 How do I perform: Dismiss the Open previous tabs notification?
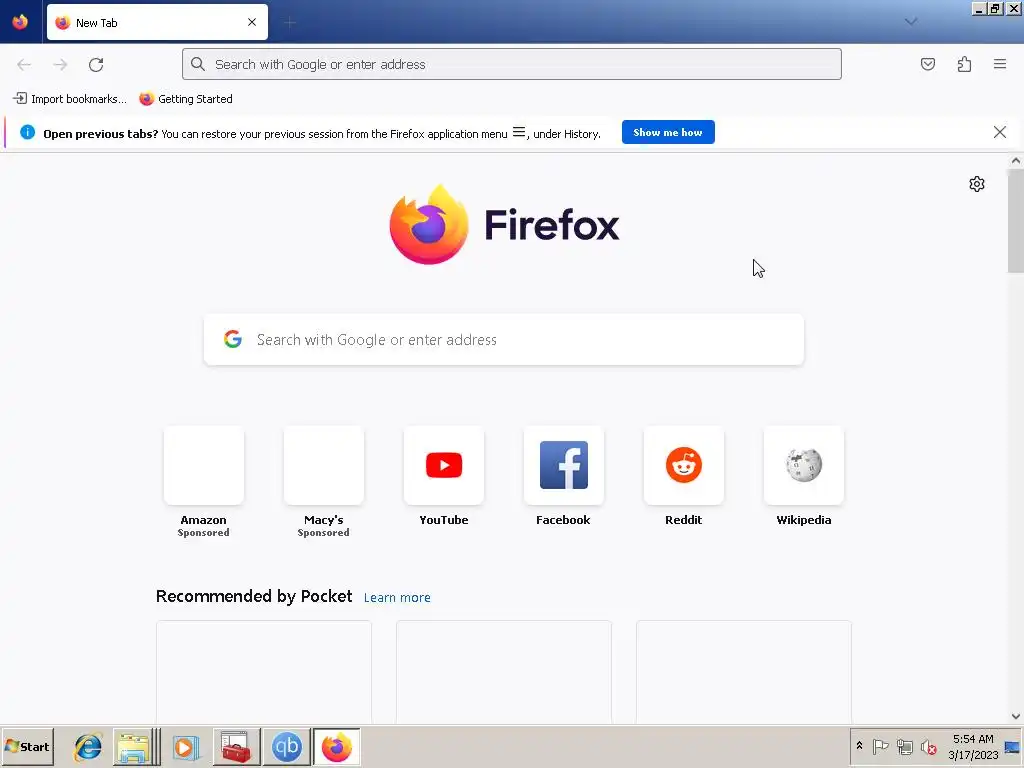coord(1000,133)
